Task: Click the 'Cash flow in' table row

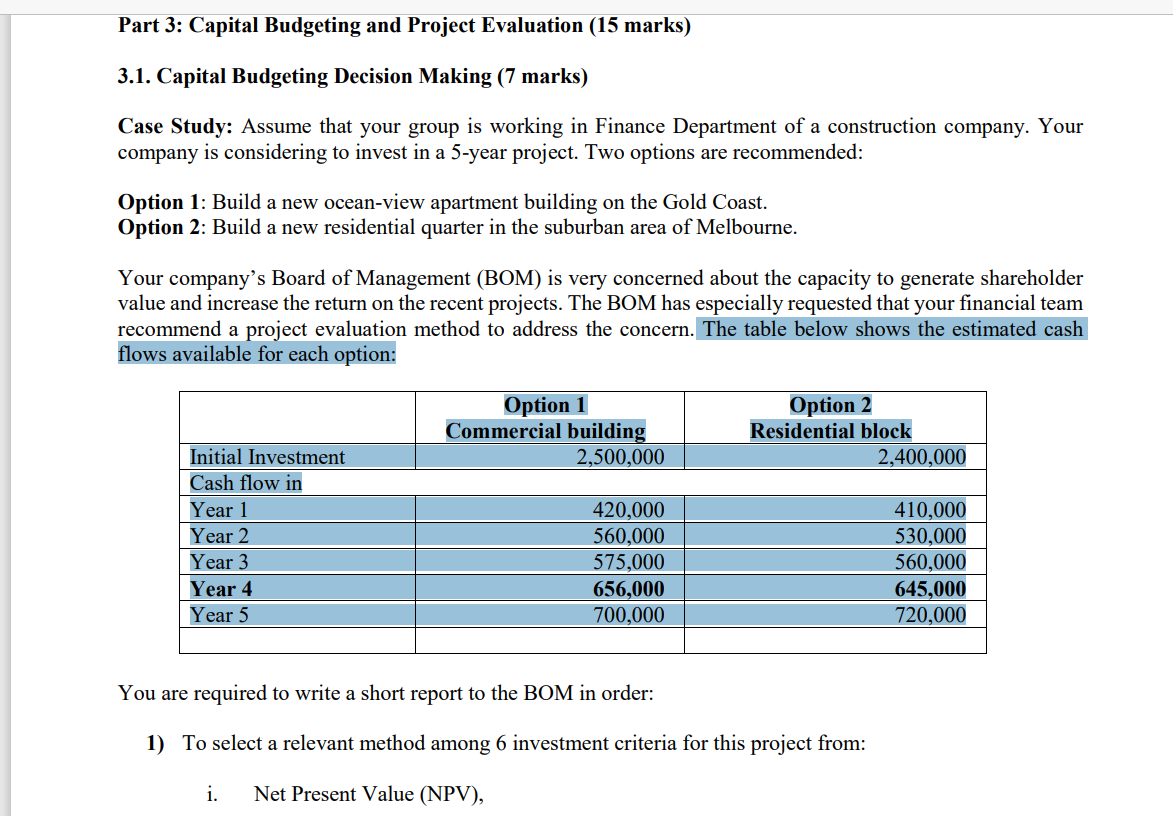Action: click(583, 483)
